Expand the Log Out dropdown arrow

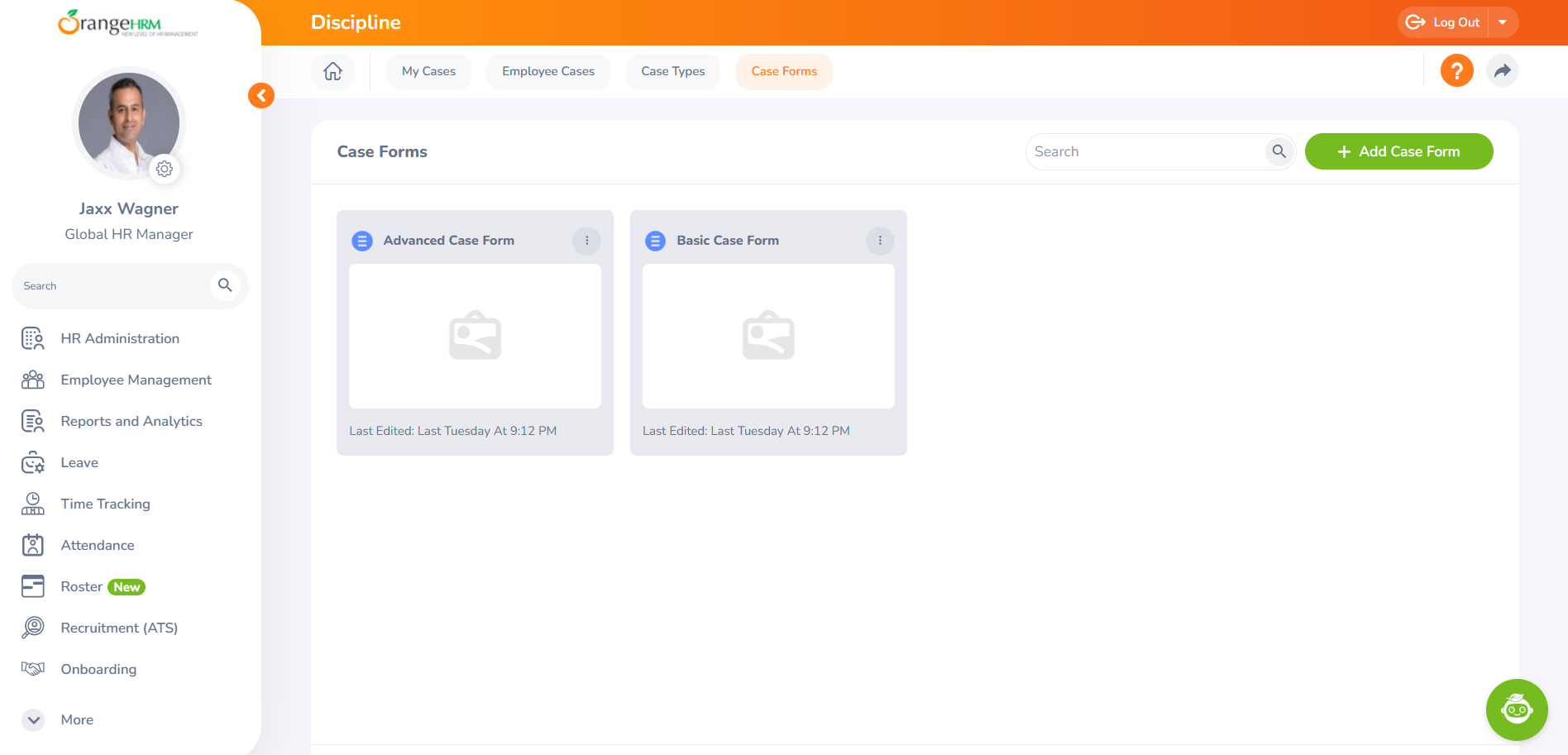click(1503, 22)
